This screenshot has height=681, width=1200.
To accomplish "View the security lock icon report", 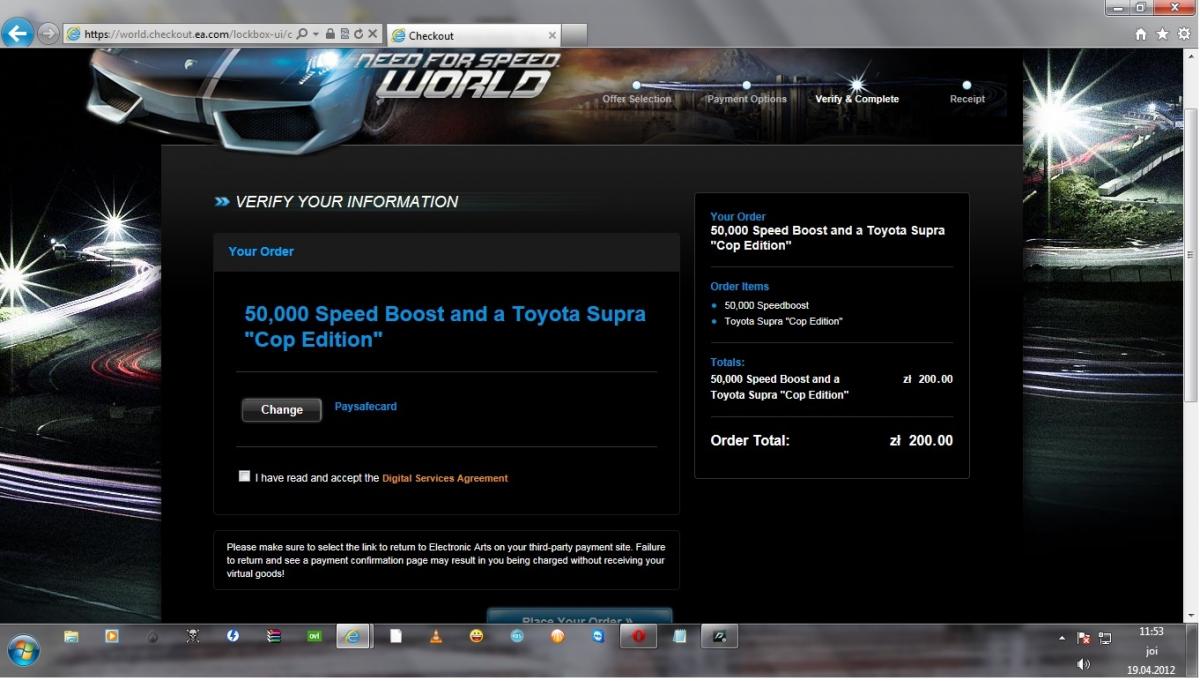I will click(x=330, y=34).
